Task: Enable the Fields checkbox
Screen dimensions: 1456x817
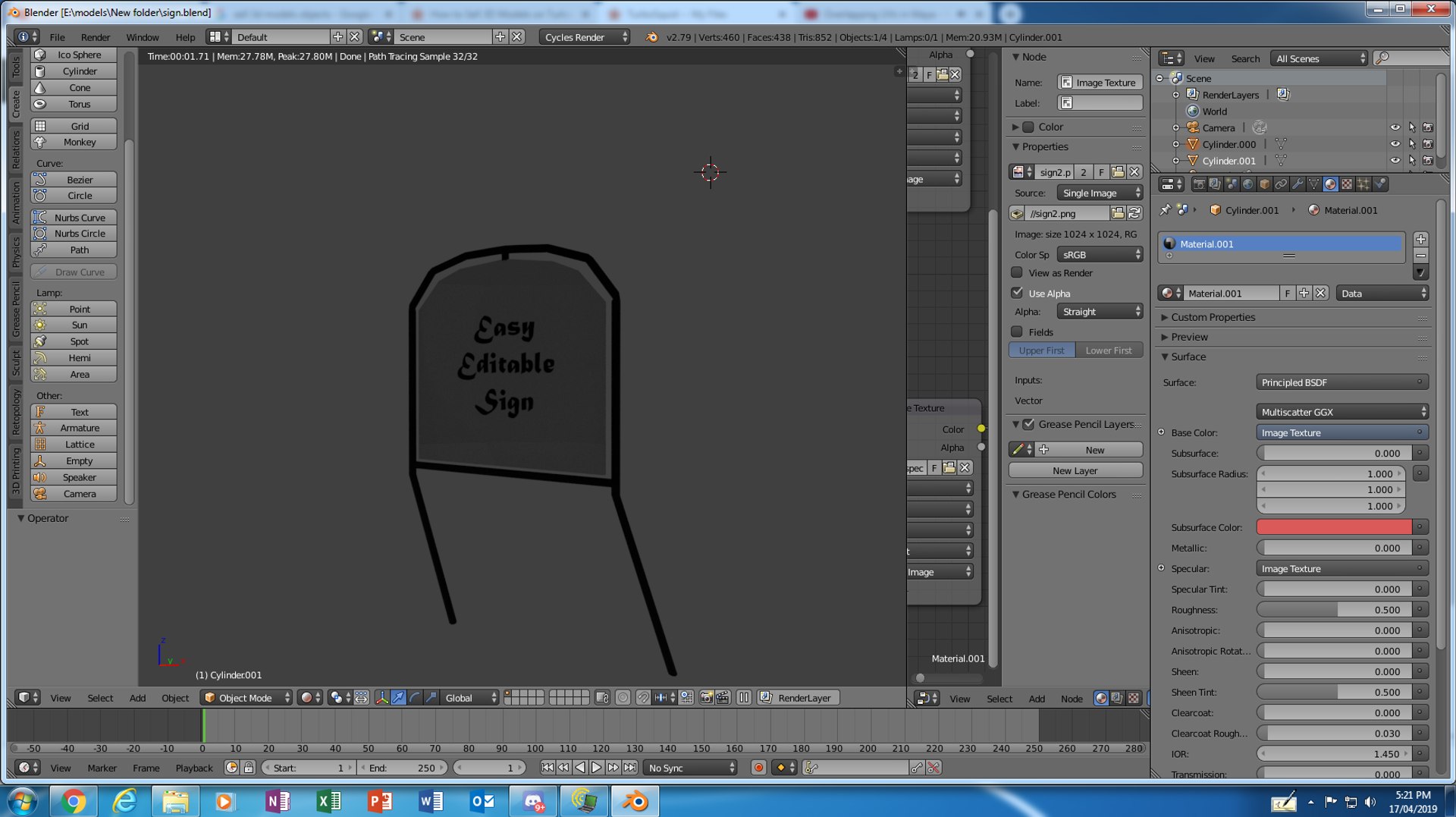Action: tap(1017, 332)
